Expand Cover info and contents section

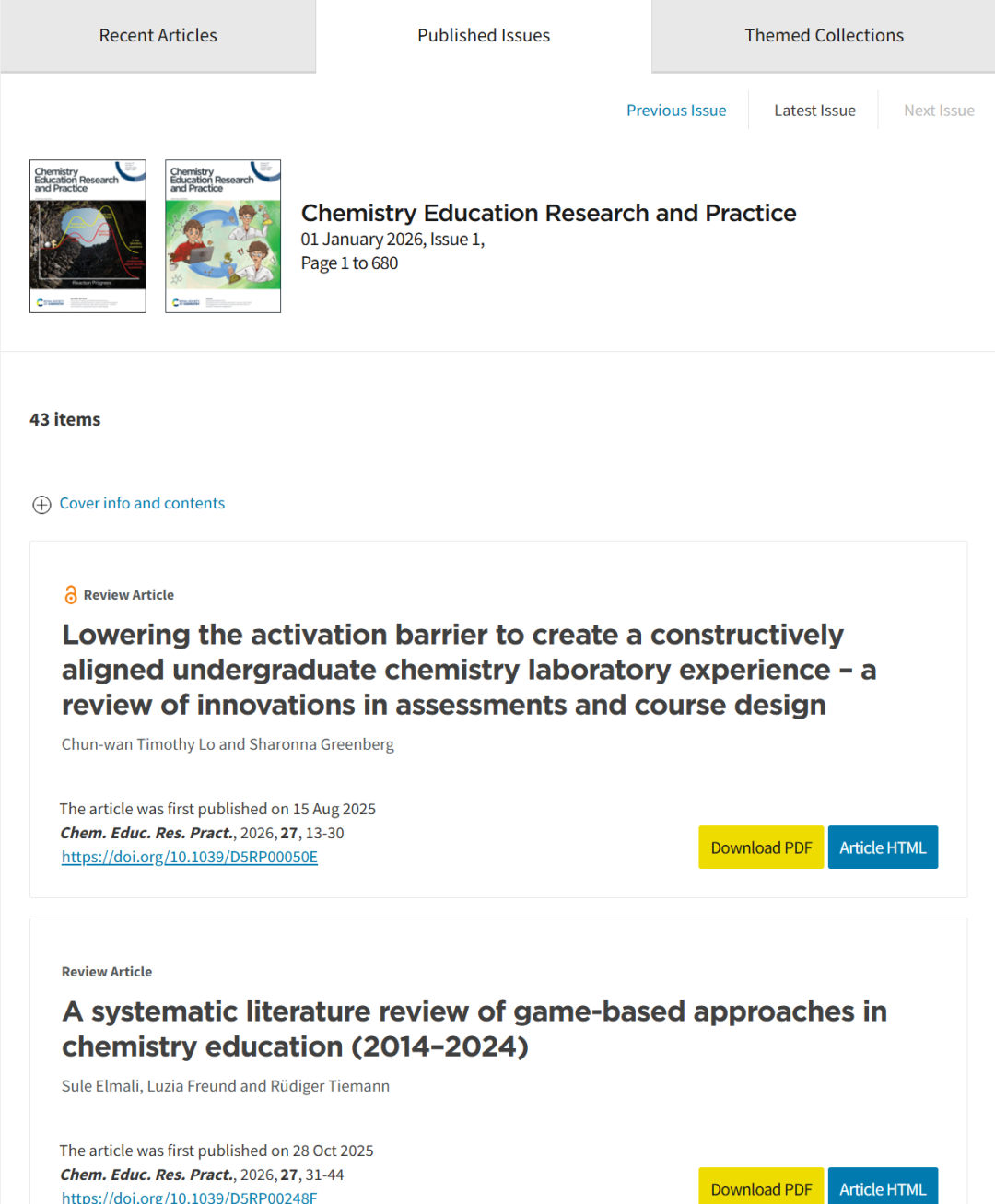point(142,503)
